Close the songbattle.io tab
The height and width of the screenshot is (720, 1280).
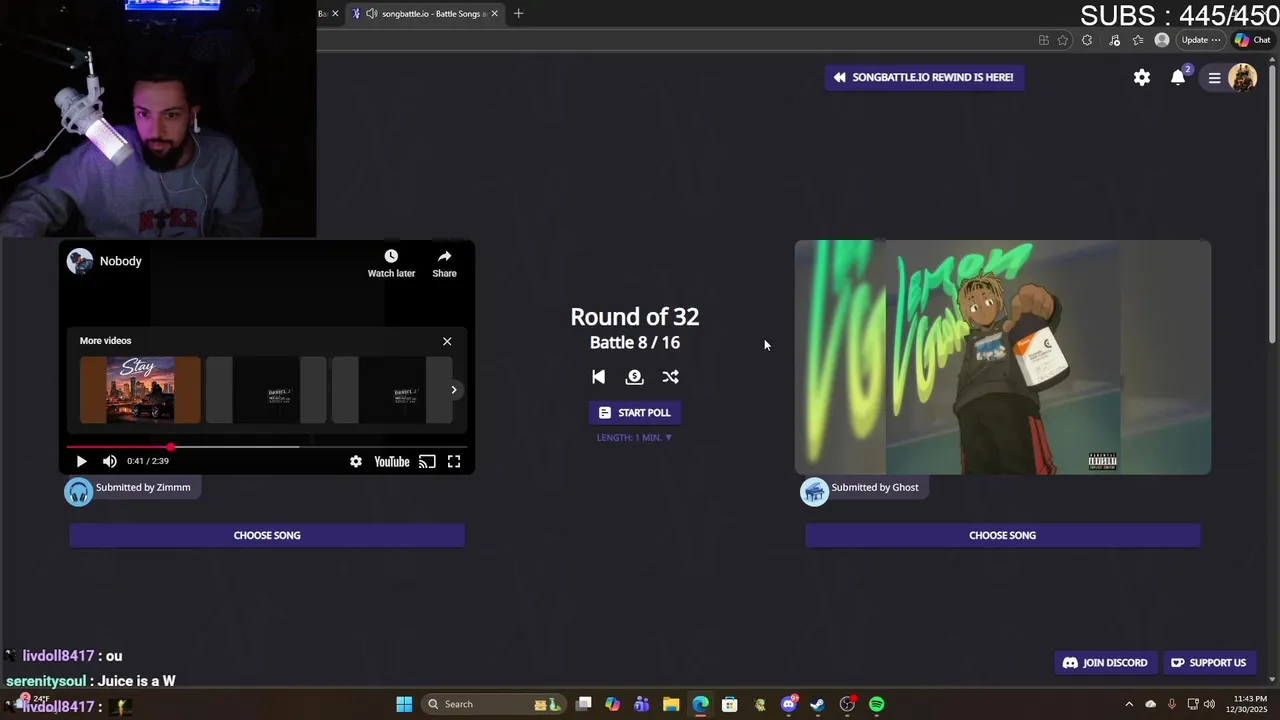point(494,14)
